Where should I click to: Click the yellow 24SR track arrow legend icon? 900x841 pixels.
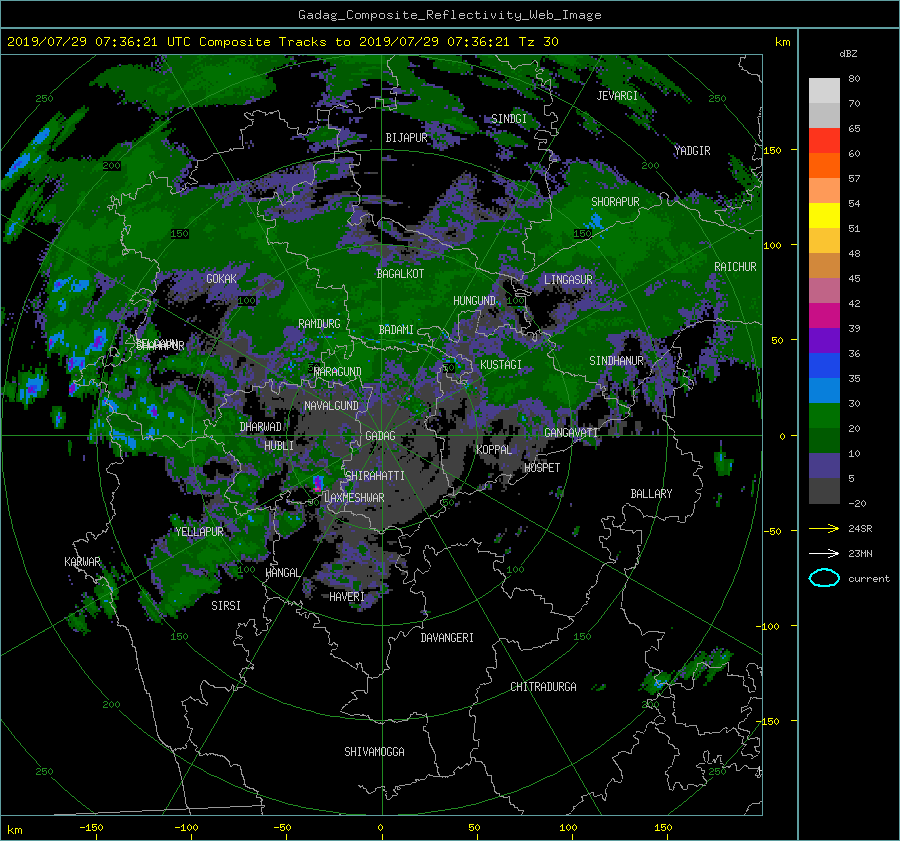[x=824, y=528]
